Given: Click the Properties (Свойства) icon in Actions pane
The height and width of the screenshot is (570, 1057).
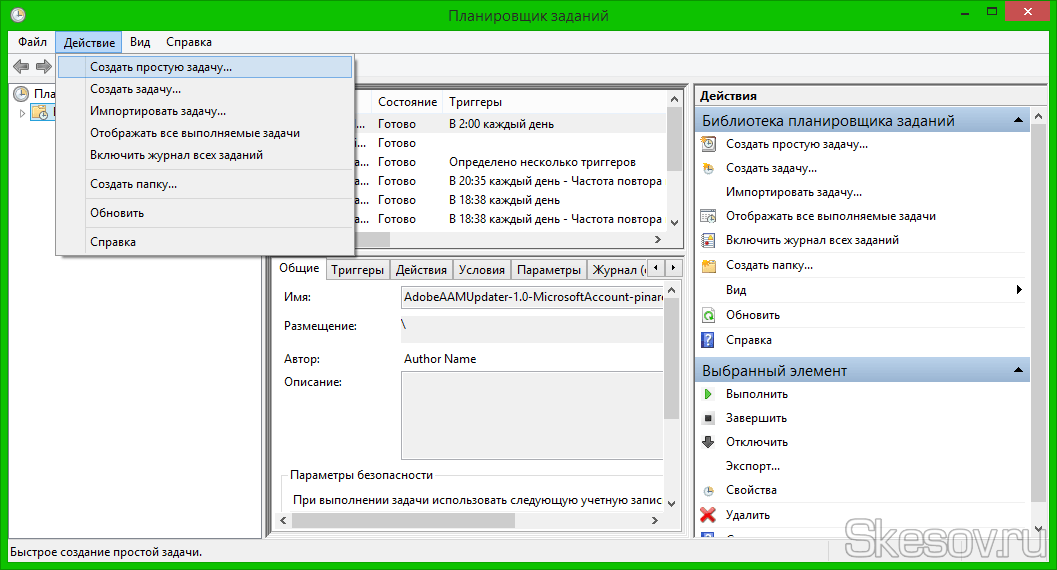Looking at the screenshot, I should point(708,491).
